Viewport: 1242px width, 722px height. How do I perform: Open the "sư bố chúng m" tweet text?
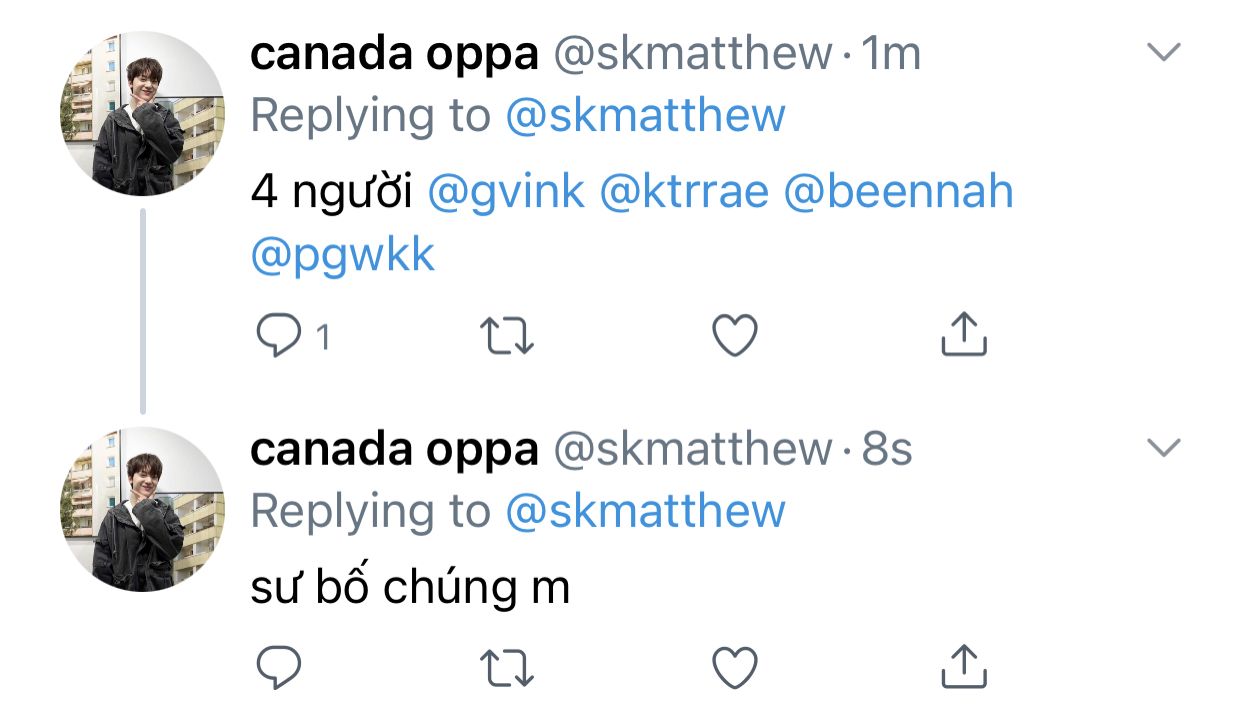pos(410,588)
